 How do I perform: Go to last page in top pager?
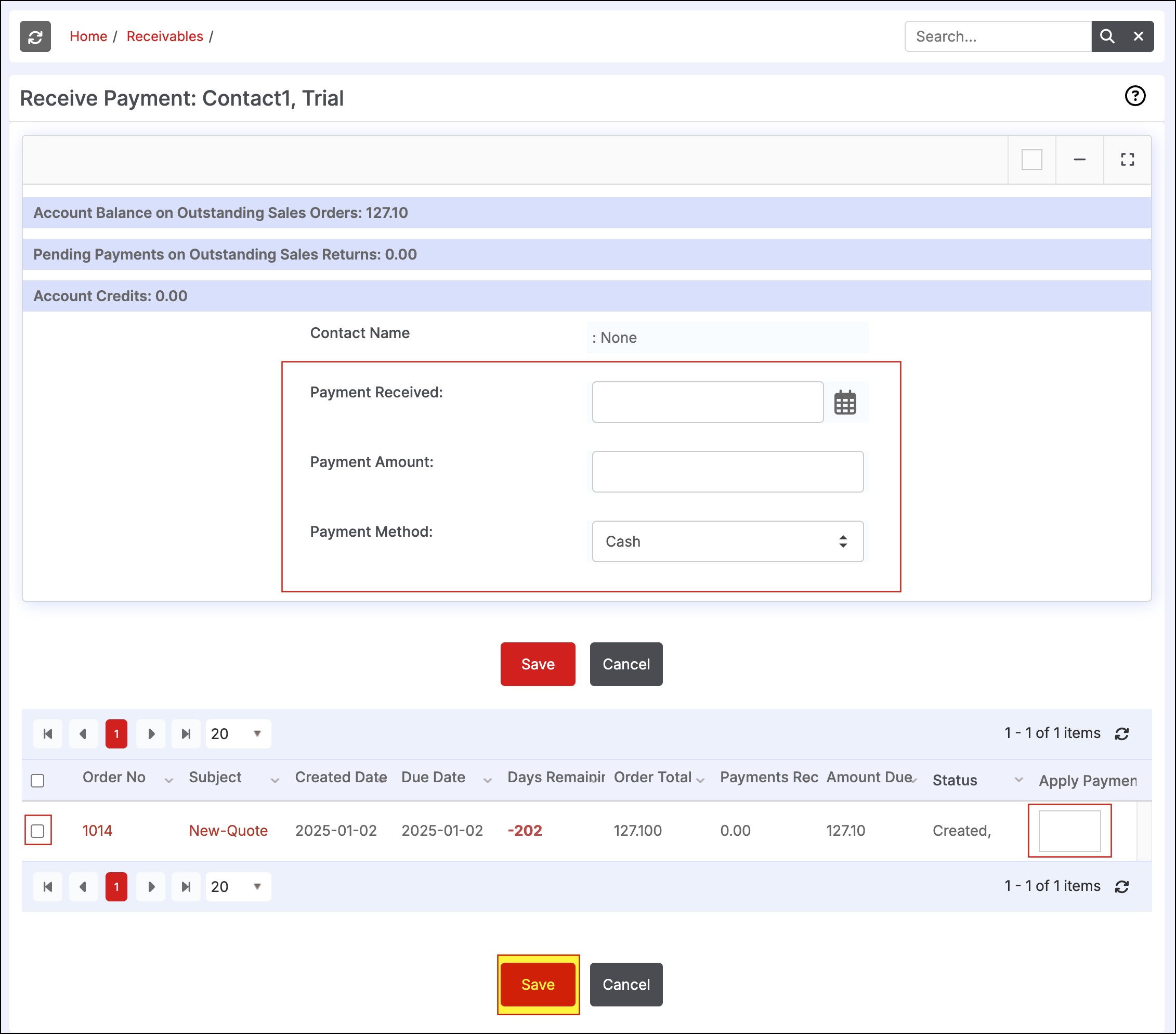click(186, 733)
